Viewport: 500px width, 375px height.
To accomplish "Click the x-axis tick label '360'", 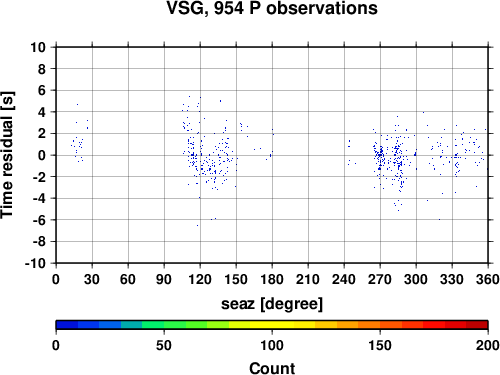I will coord(488,279).
